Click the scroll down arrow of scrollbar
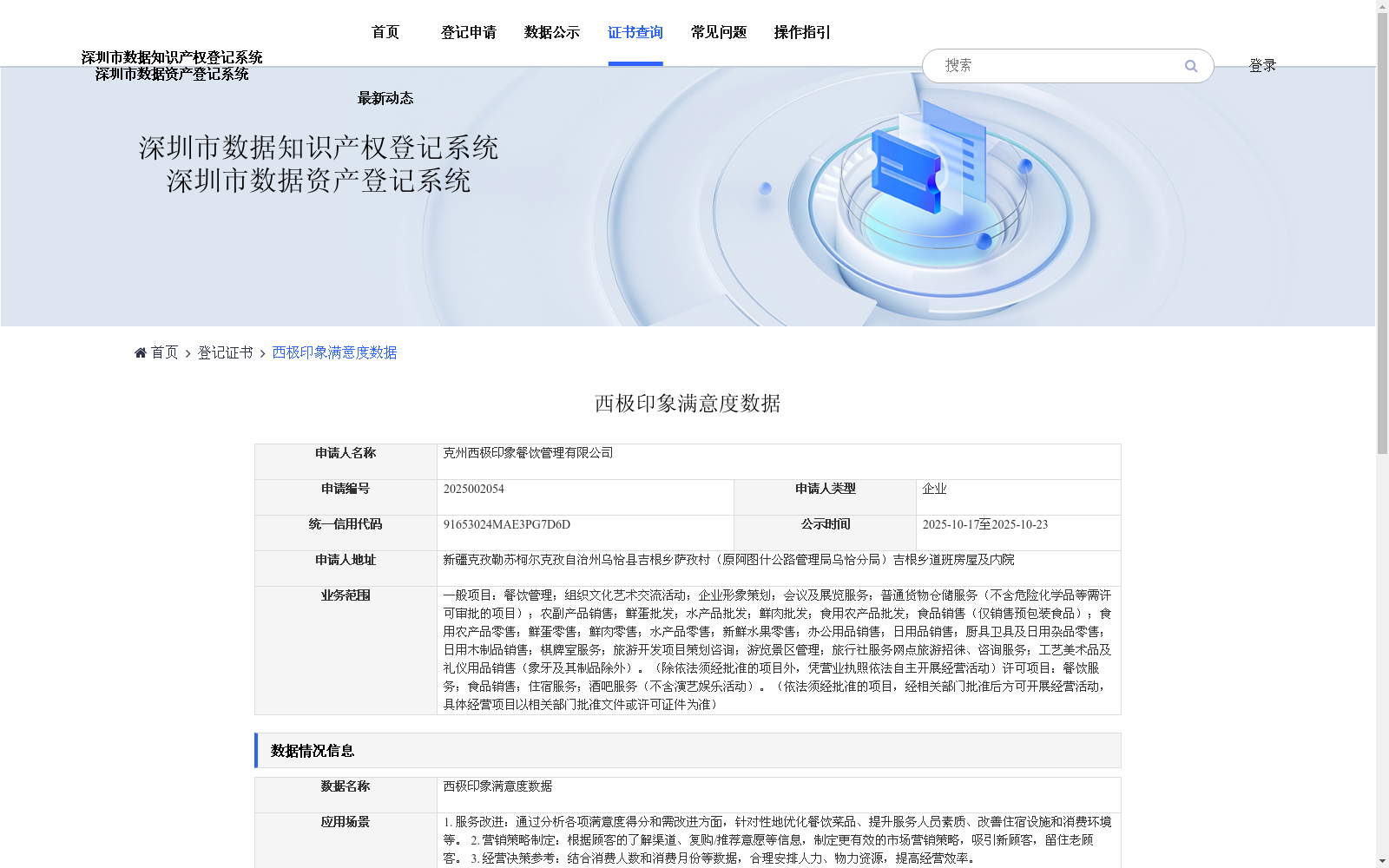The image size is (1389, 868). 1382,861
